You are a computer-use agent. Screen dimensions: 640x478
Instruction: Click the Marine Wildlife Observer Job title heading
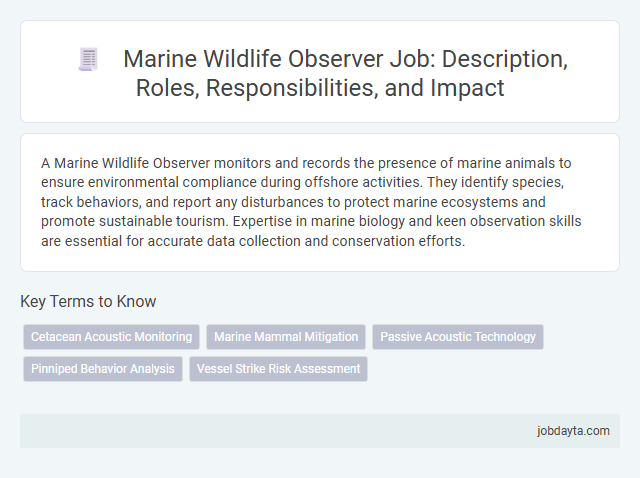[x=345, y=73]
